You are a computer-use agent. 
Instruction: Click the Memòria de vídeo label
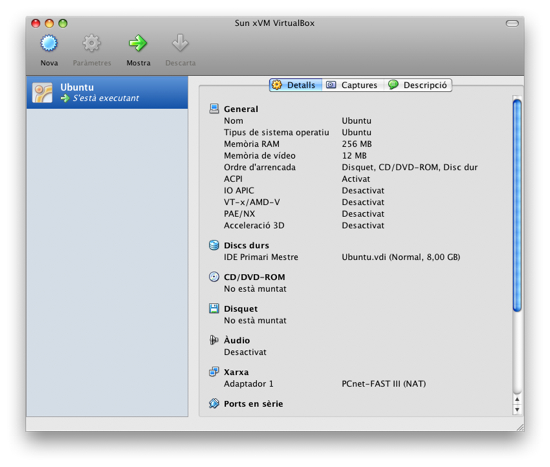(260, 155)
